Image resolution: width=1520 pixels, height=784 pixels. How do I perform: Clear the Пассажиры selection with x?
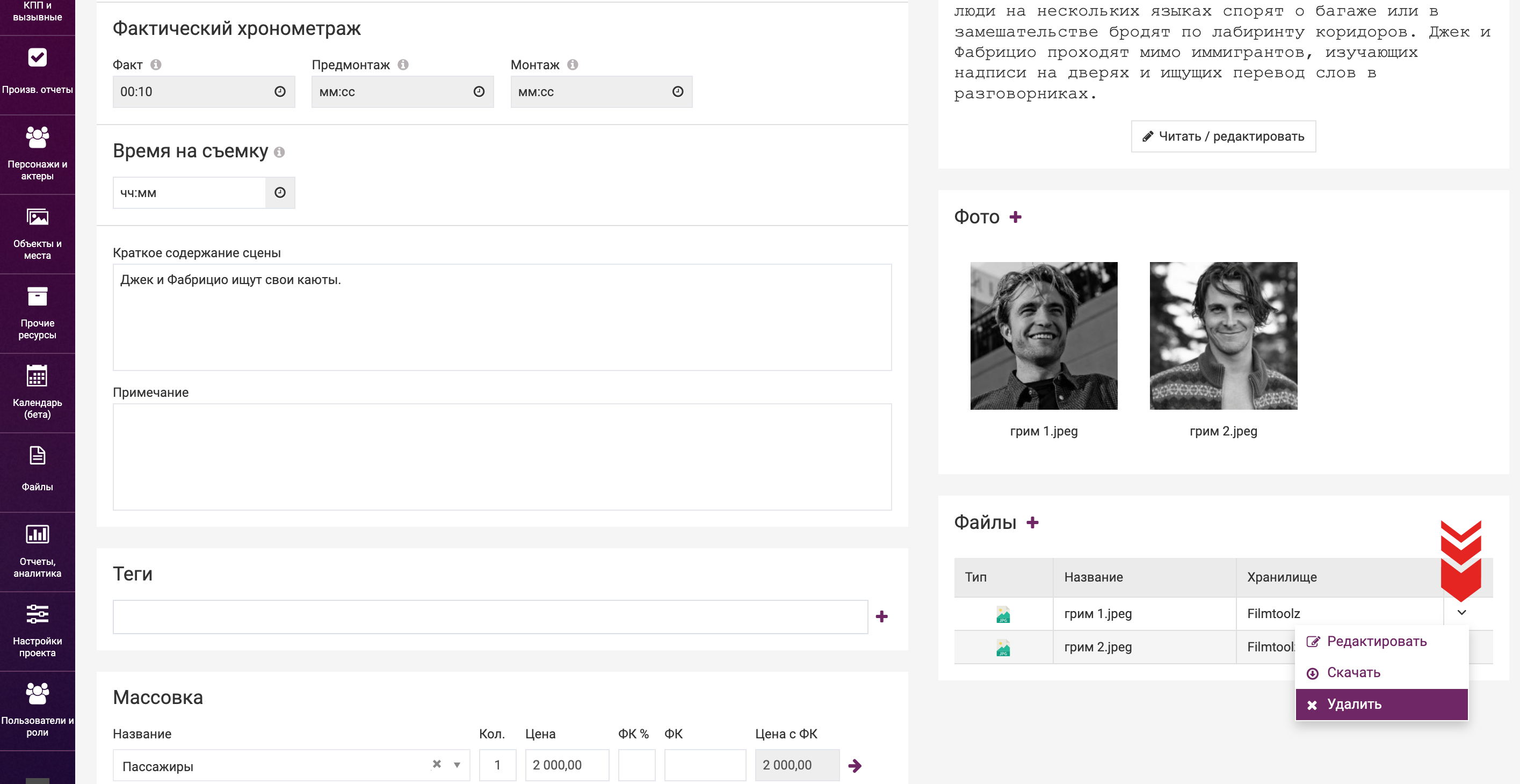tap(437, 764)
